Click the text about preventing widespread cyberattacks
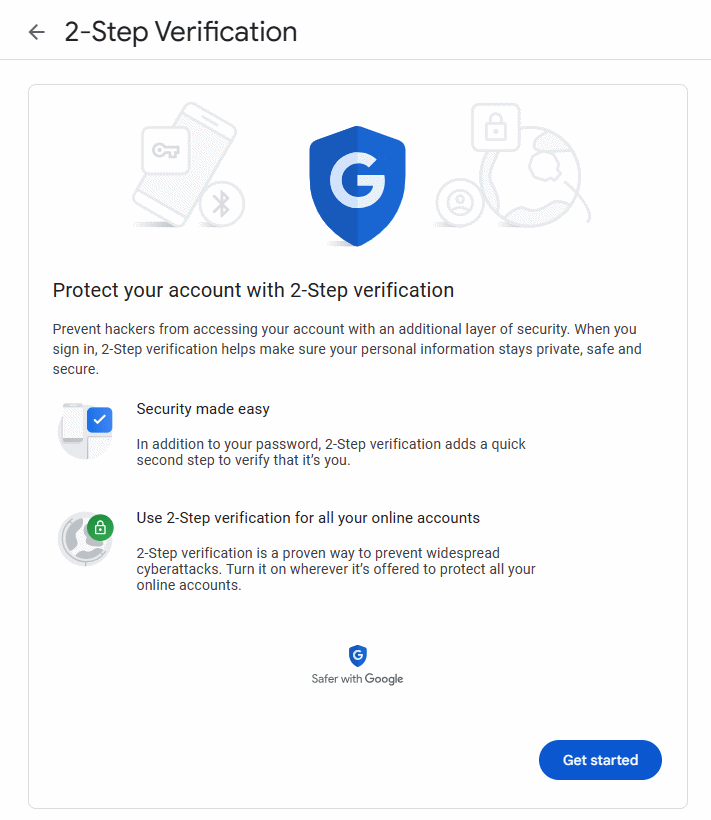Viewport: 711px width, 820px height. click(336, 569)
